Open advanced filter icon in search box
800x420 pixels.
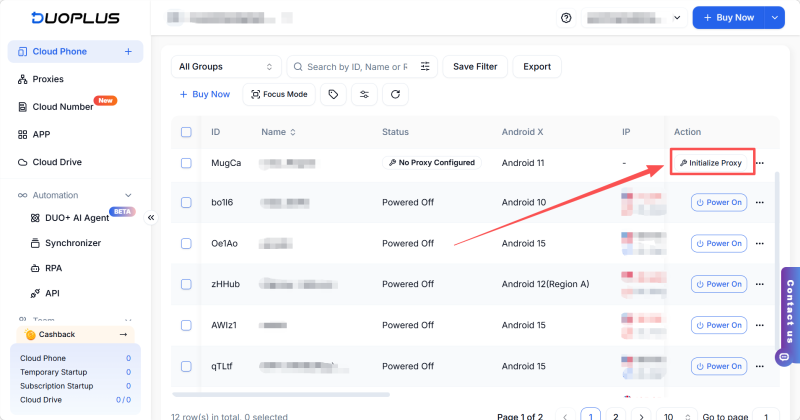click(426, 67)
